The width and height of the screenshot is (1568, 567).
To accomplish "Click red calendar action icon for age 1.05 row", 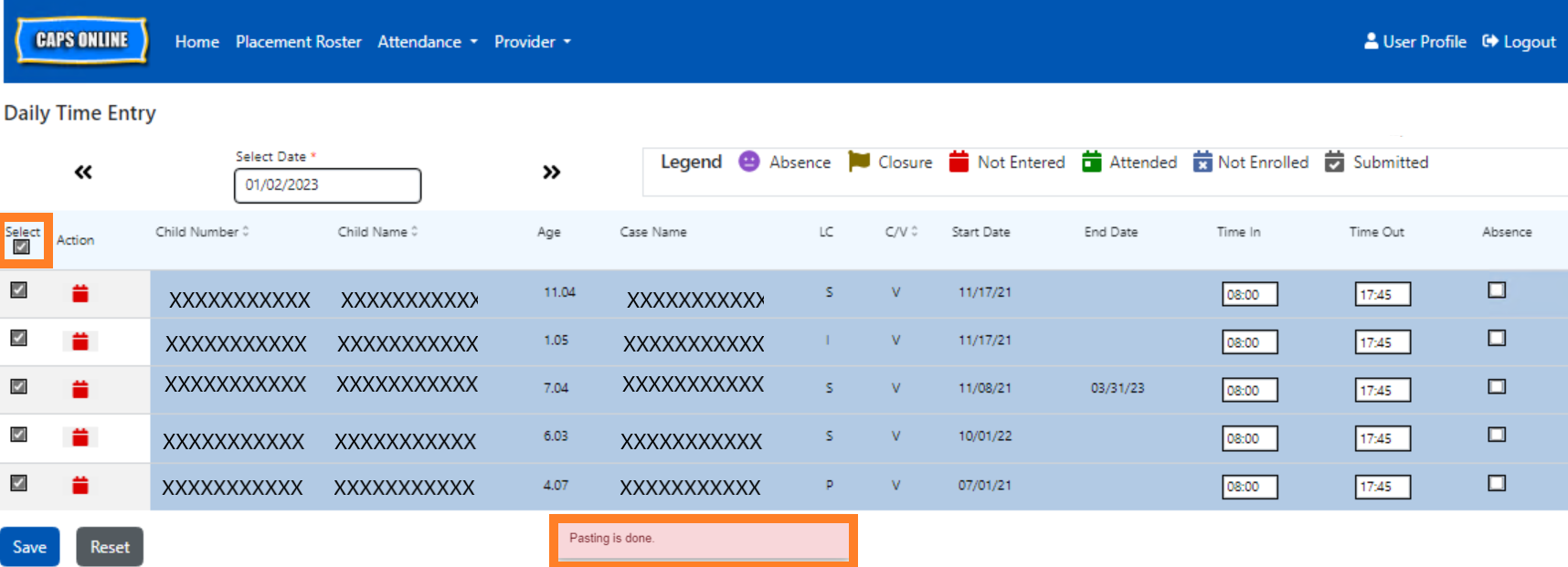I will click(x=80, y=341).
